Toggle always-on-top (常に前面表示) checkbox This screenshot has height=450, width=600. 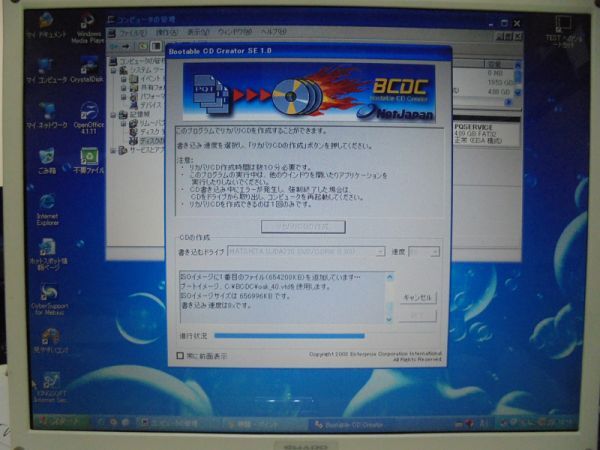180,356
